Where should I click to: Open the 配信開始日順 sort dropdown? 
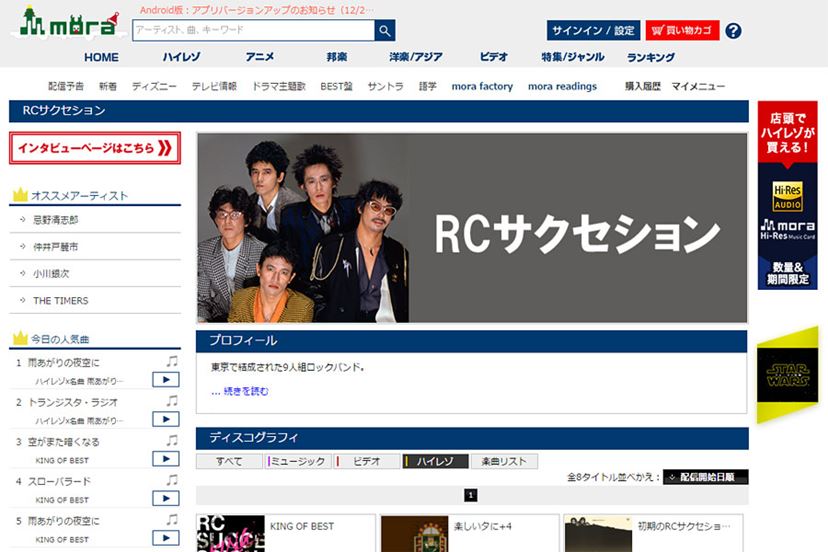[x=705, y=477]
